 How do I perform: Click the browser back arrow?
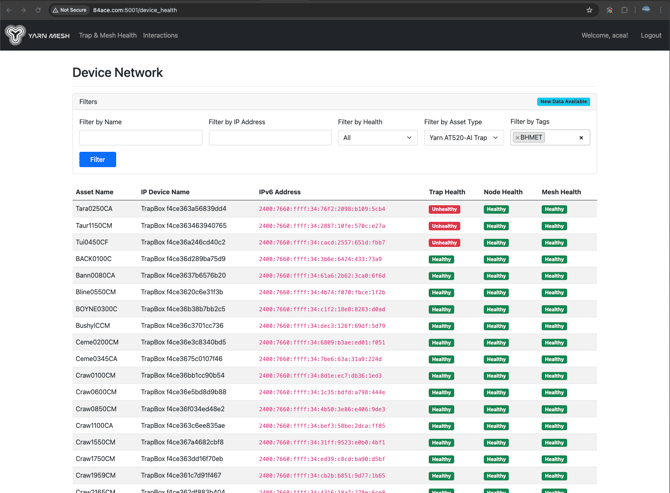[9, 10]
